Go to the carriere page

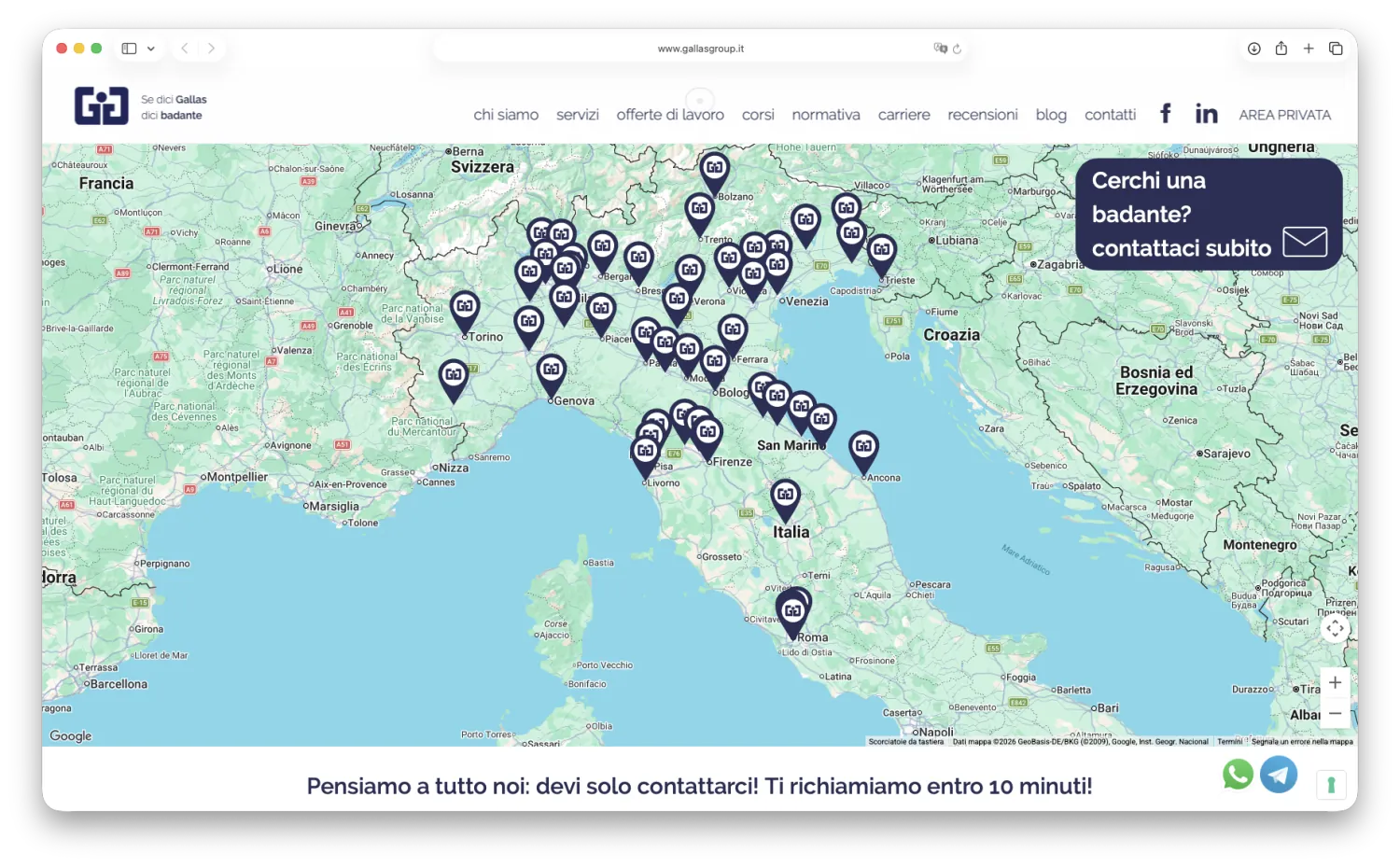click(904, 115)
